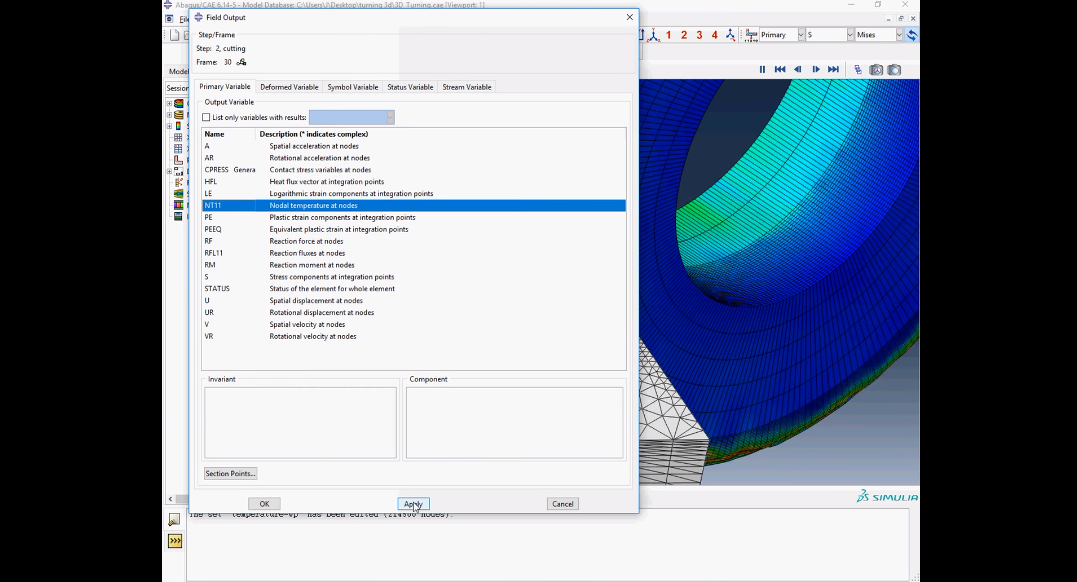Switch to the Symbol Variable tab
The width and height of the screenshot is (1077, 582).
pos(352,87)
